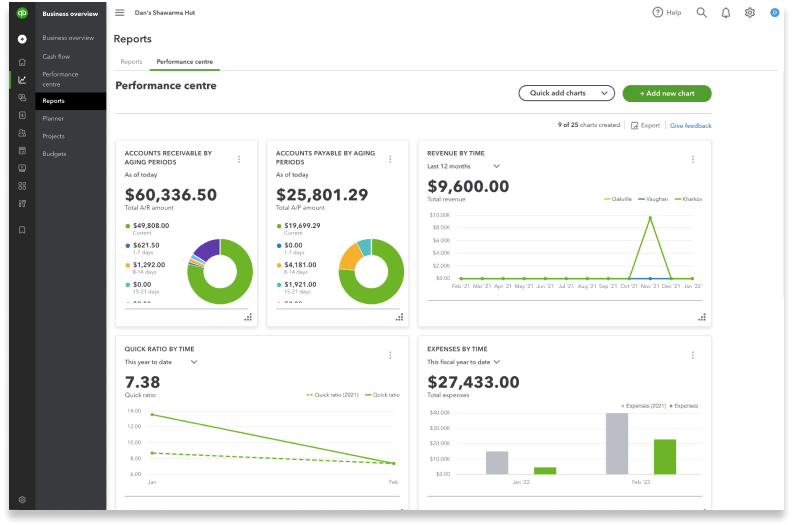
Task: Click resize handle on Revenue by Time card
Action: [x=702, y=317]
